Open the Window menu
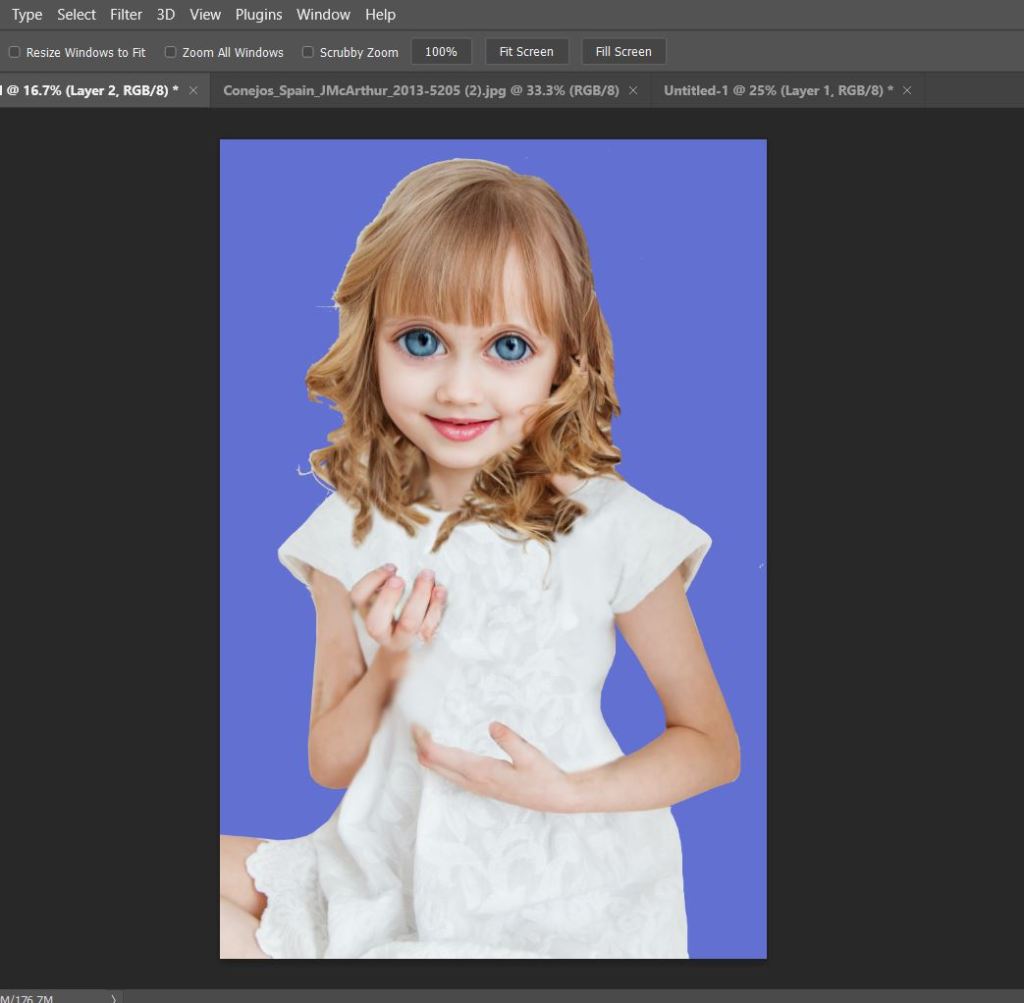The width and height of the screenshot is (1024, 1003). tap(323, 15)
